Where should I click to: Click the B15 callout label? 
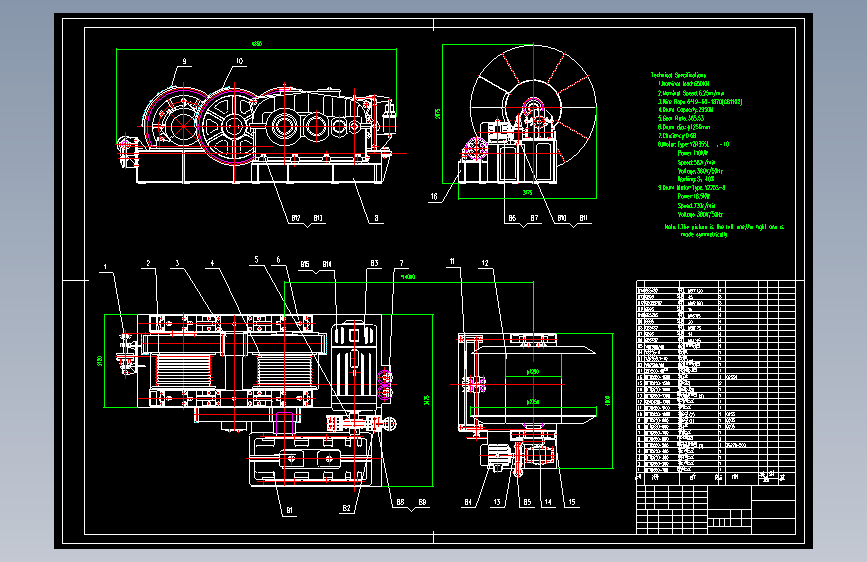[x=305, y=264]
